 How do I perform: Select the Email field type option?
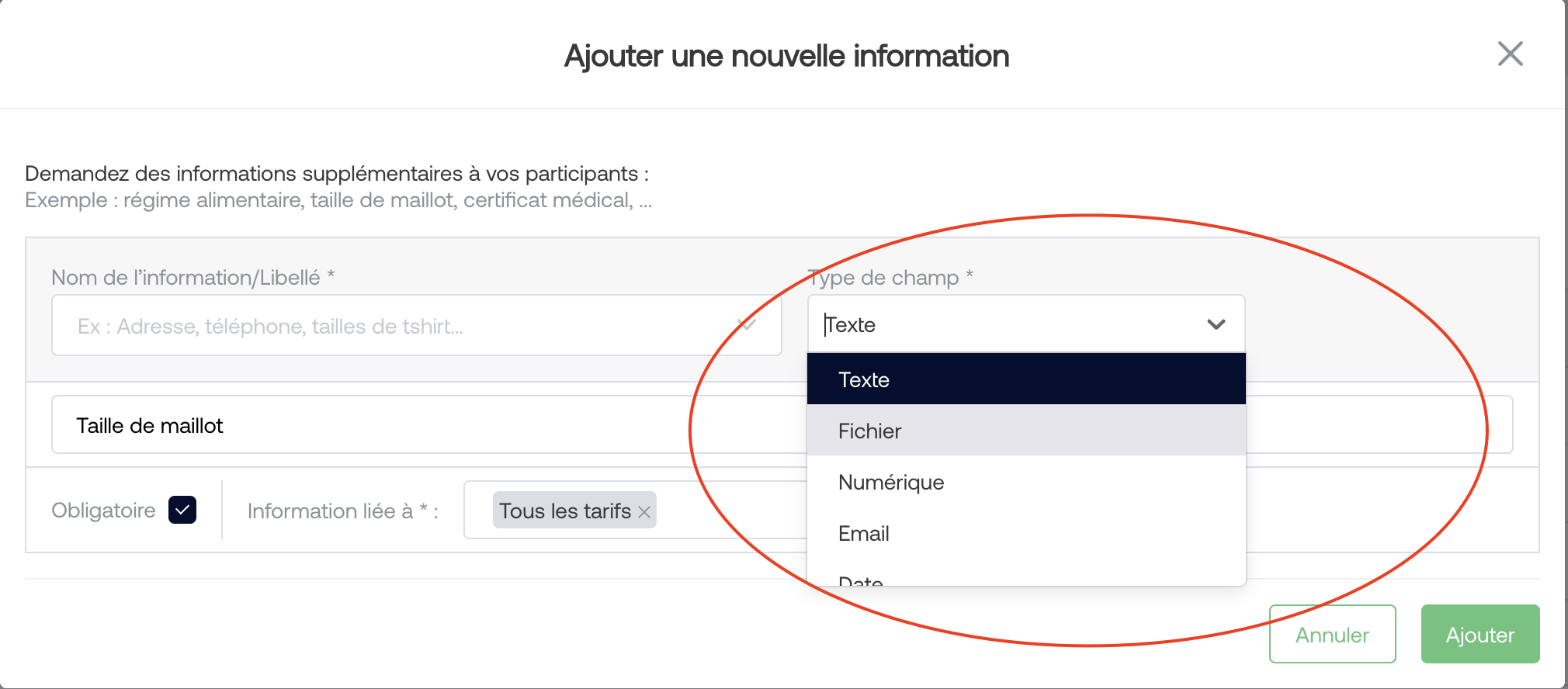1026,533
